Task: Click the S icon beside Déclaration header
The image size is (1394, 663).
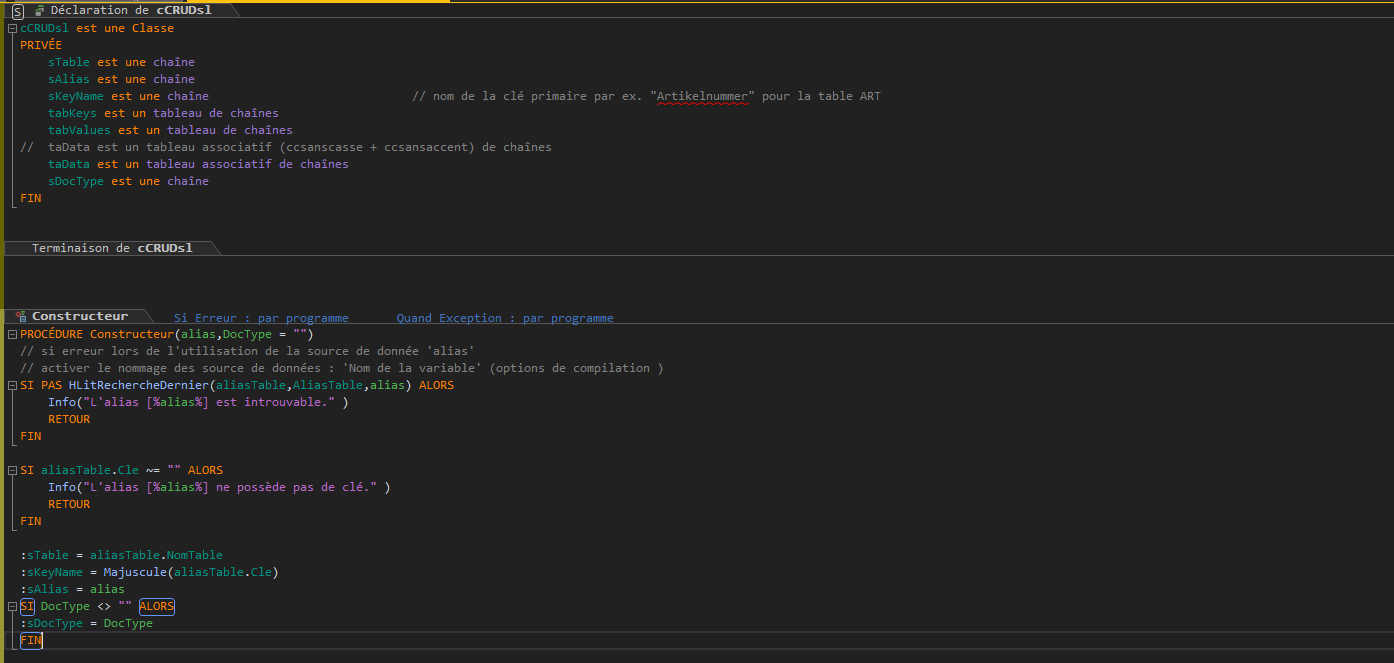Action: click(x=18, y=11)
